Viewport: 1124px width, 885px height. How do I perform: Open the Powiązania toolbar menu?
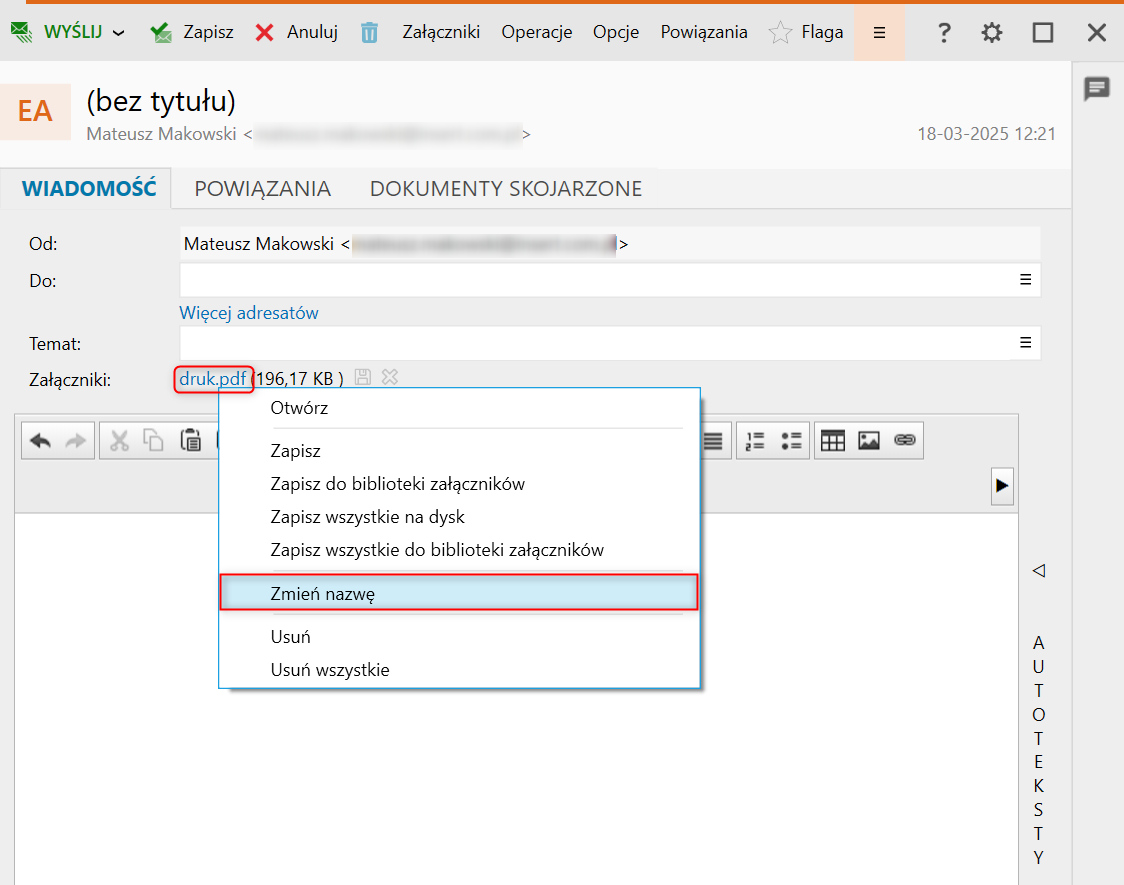tap(704, 32)
